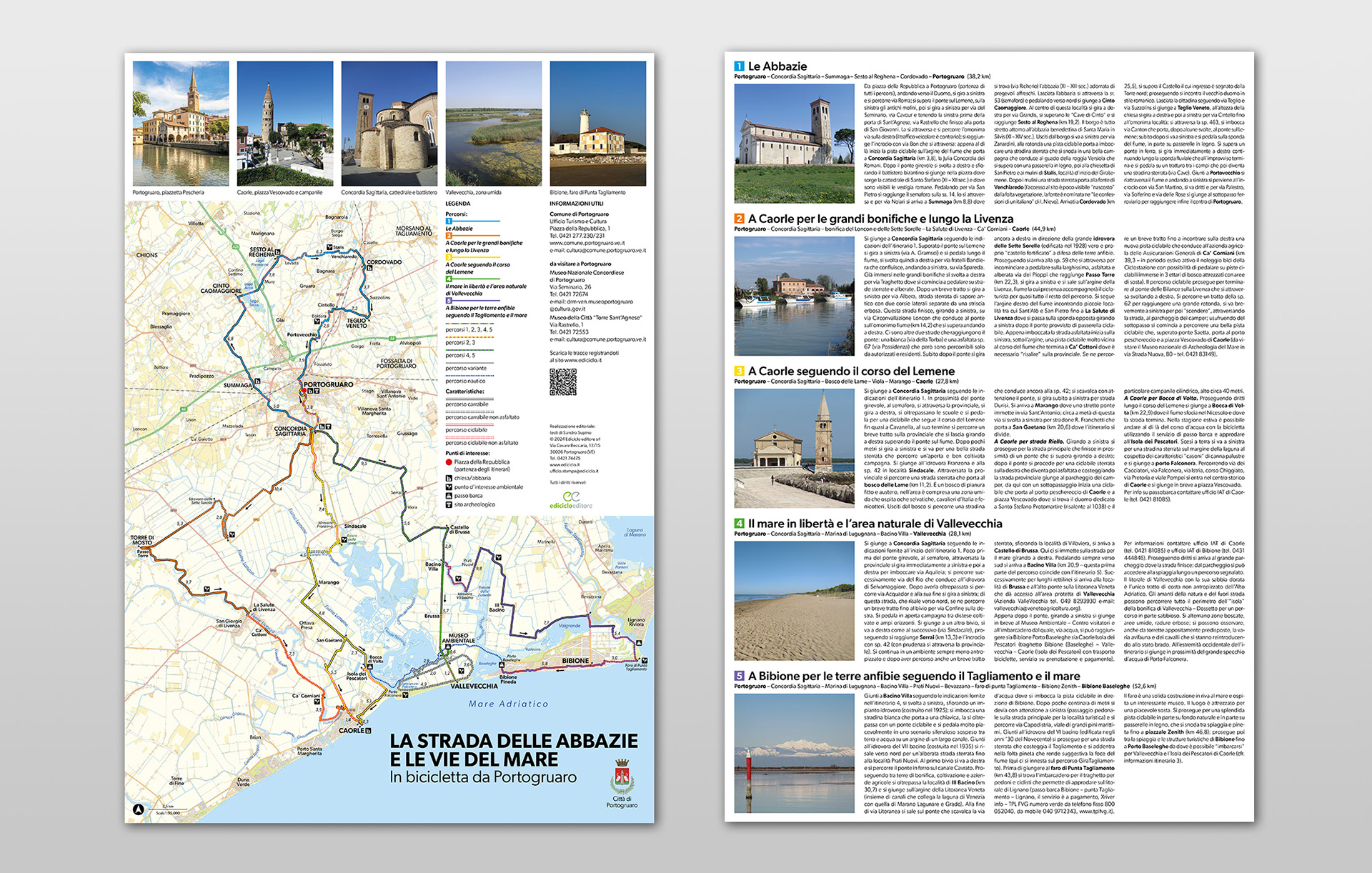Click the www.comune.portogruaro.ve.it web address

tap(587, 243)
